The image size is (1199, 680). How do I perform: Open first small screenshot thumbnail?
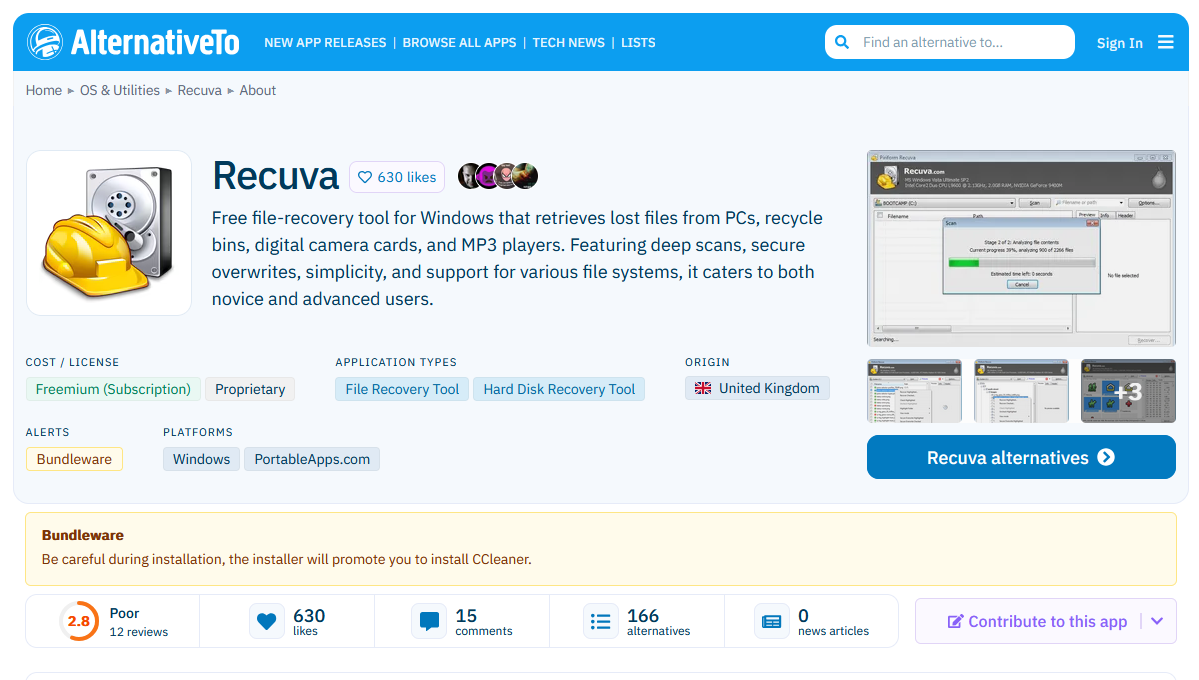pos(915,391)
